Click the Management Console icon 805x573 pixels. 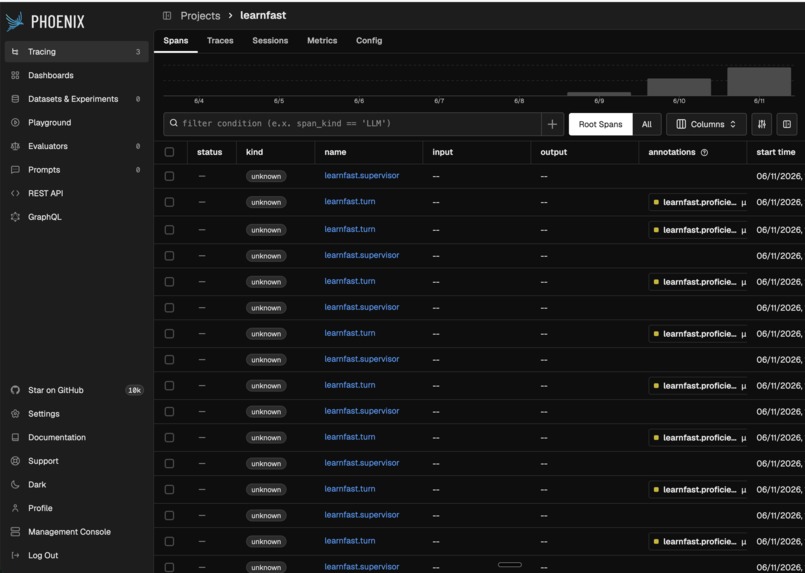click(15, 532)
